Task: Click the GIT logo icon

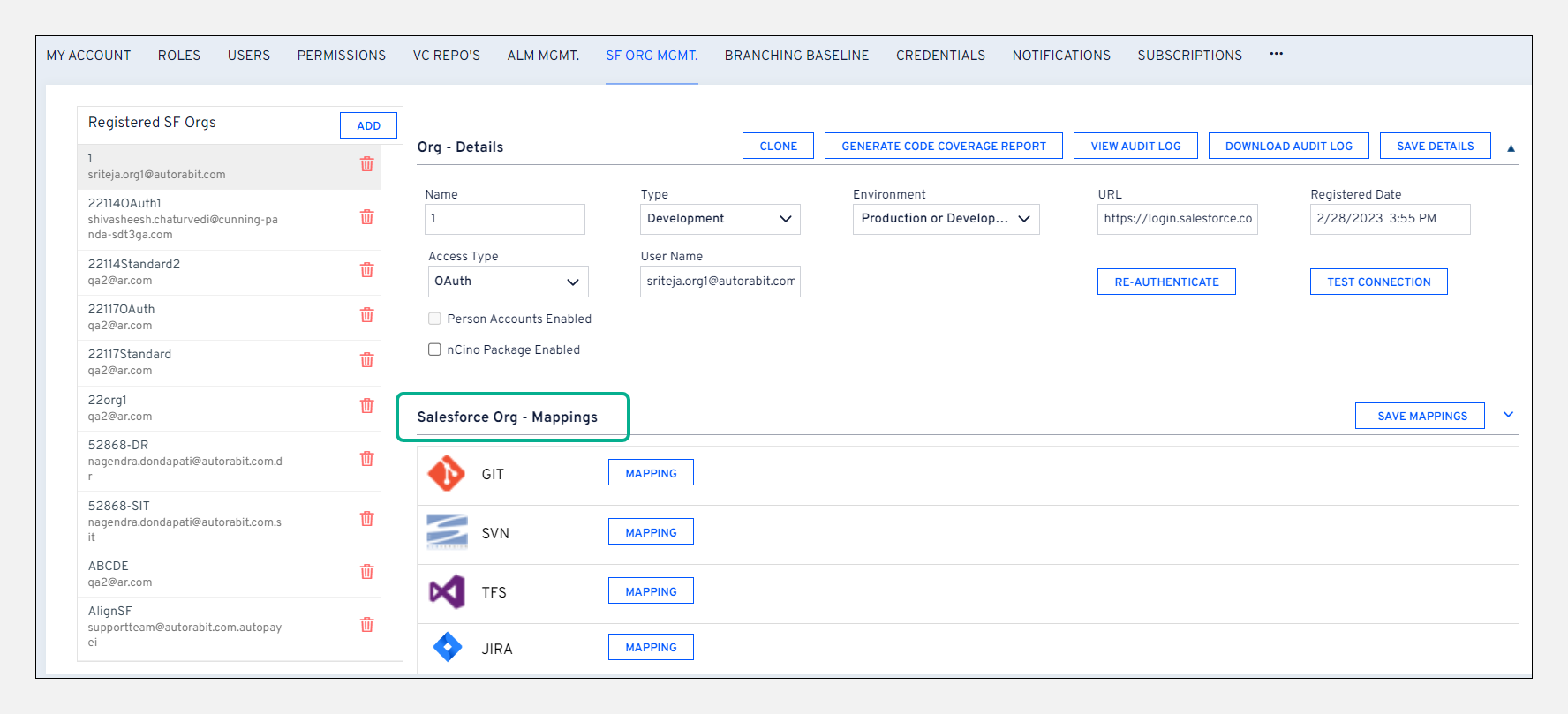Action: coord(447,474)
